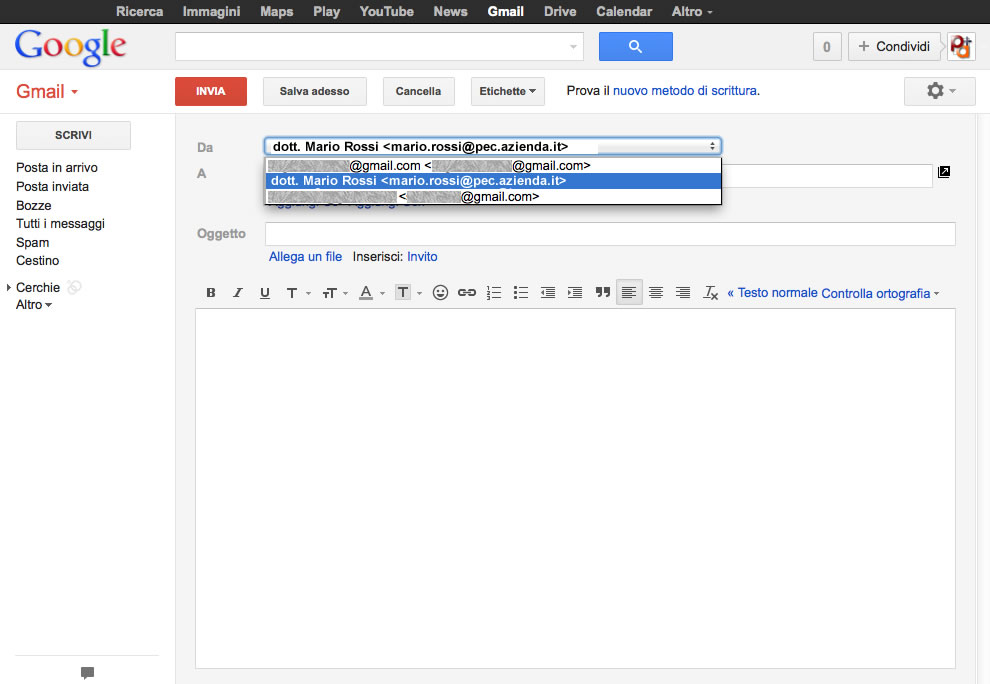Start a numbered list

(x=494, y=293)
